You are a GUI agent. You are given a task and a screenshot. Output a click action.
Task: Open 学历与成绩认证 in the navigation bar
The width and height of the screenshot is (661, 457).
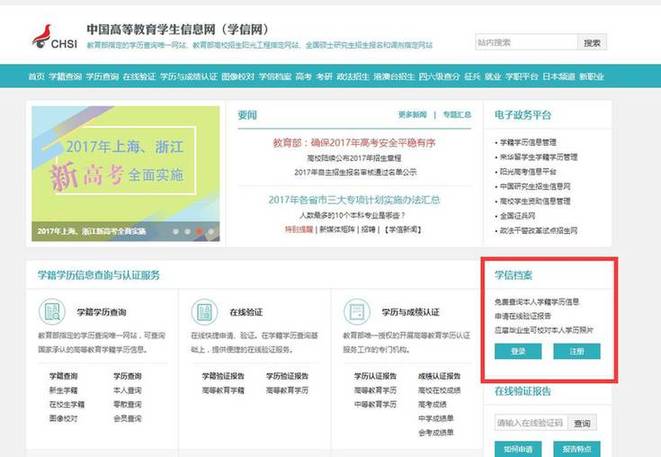coord(189,76)
